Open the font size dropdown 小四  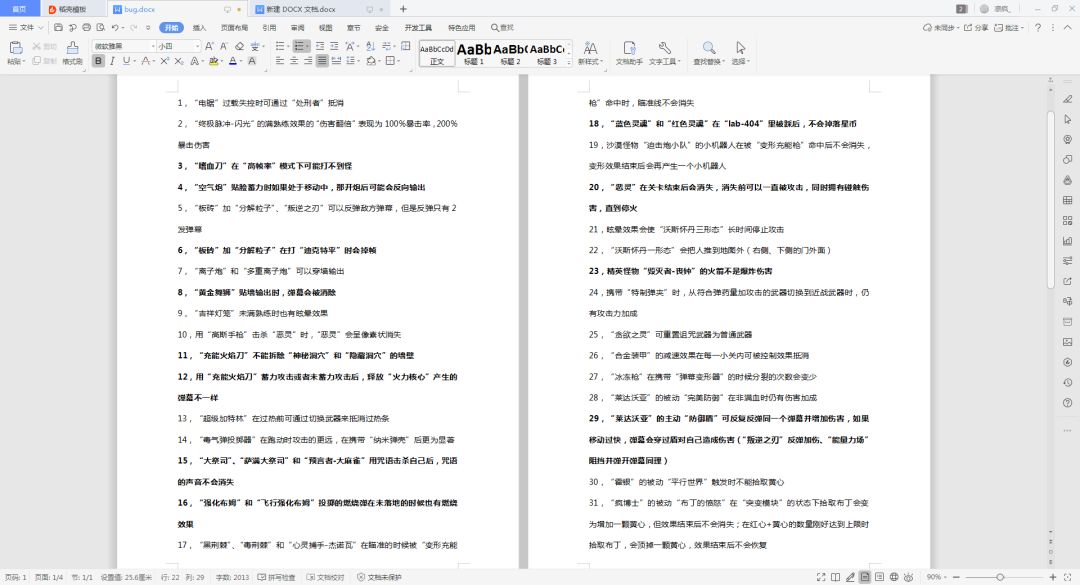(198, 46)
